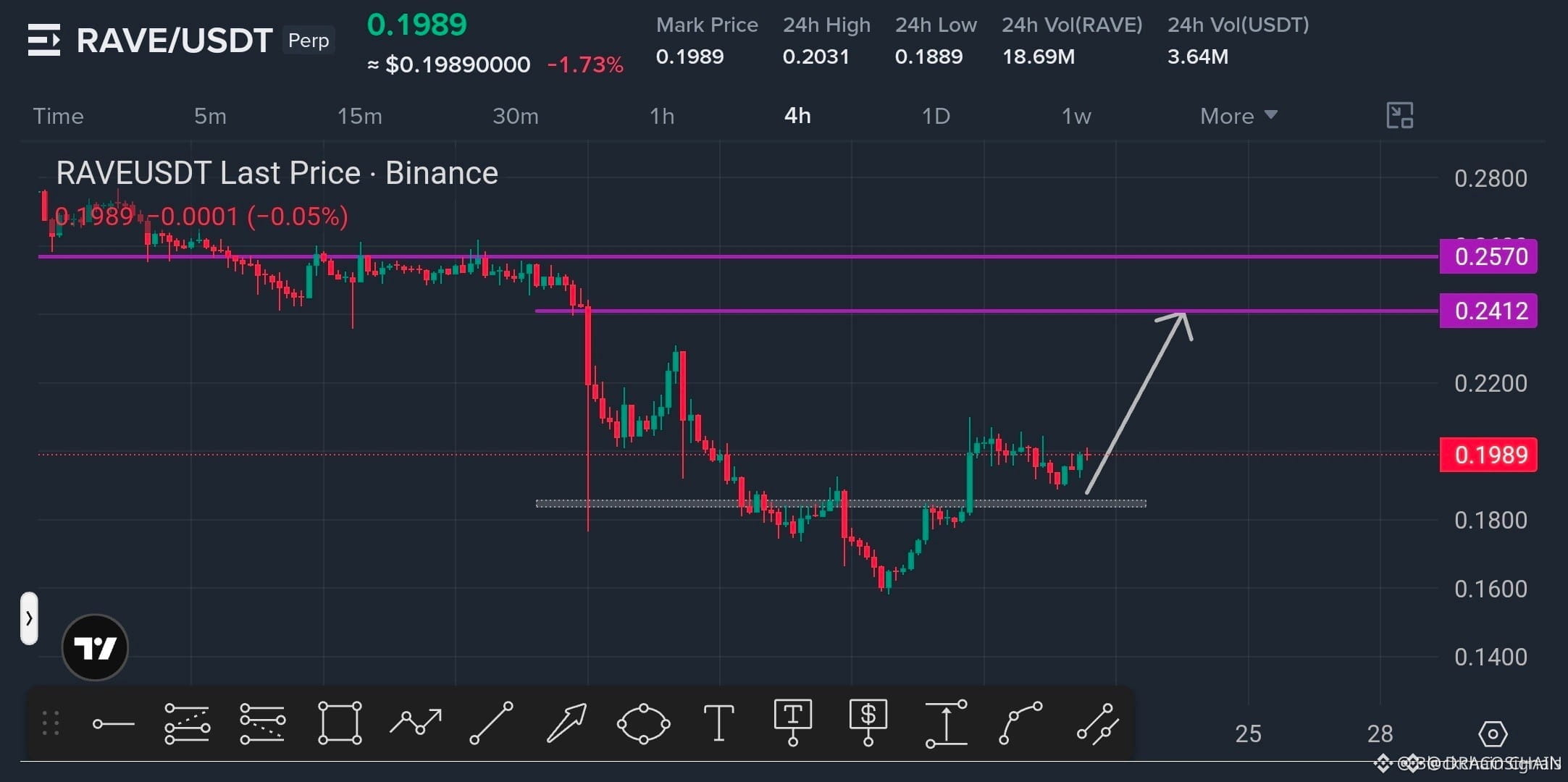Screen dimensions: 1568x782
Task: Click the 0.2412 price line label
Action: coord(1488,311)
